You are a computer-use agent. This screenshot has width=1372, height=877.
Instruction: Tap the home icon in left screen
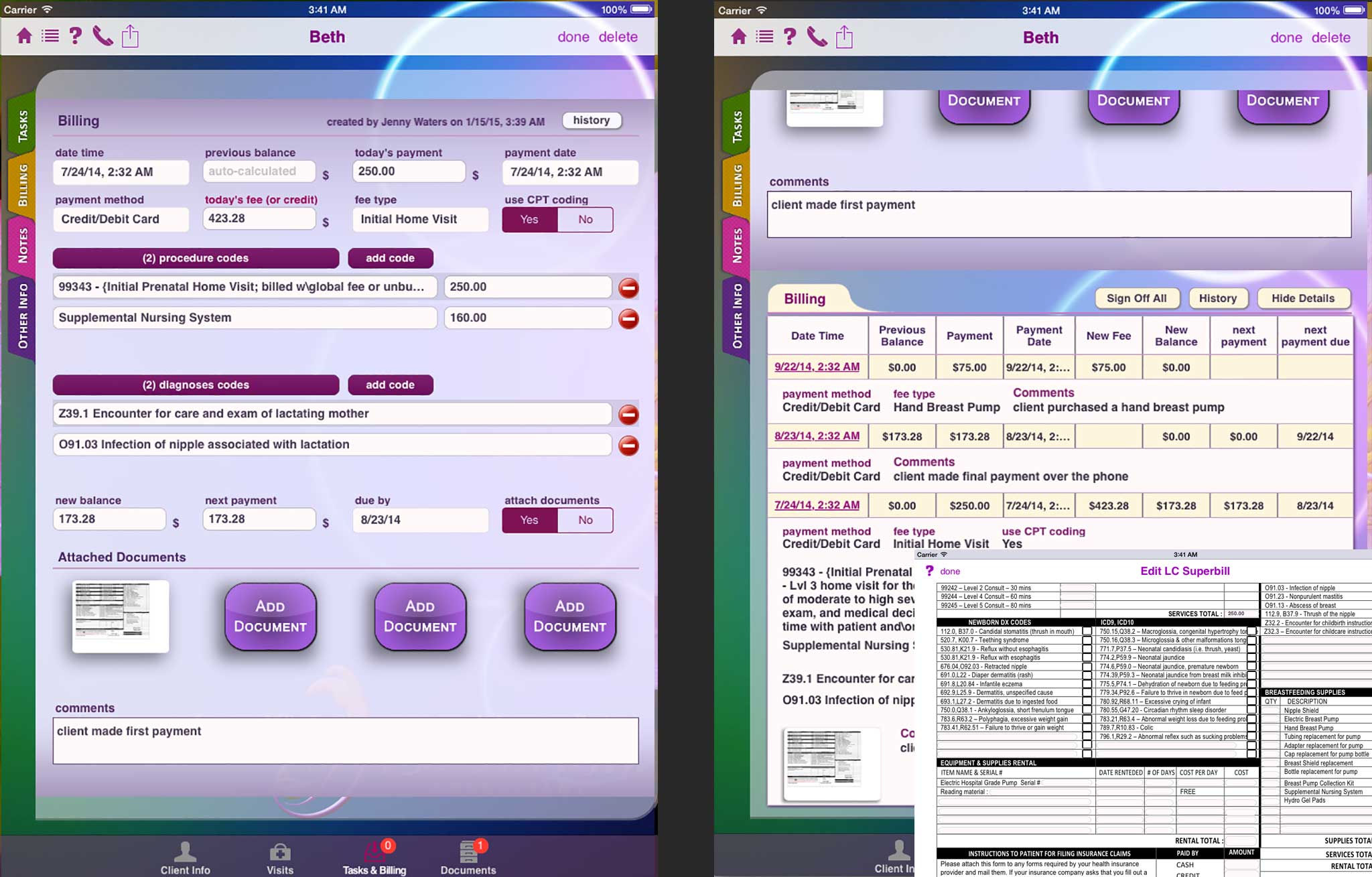coord(24,36)
